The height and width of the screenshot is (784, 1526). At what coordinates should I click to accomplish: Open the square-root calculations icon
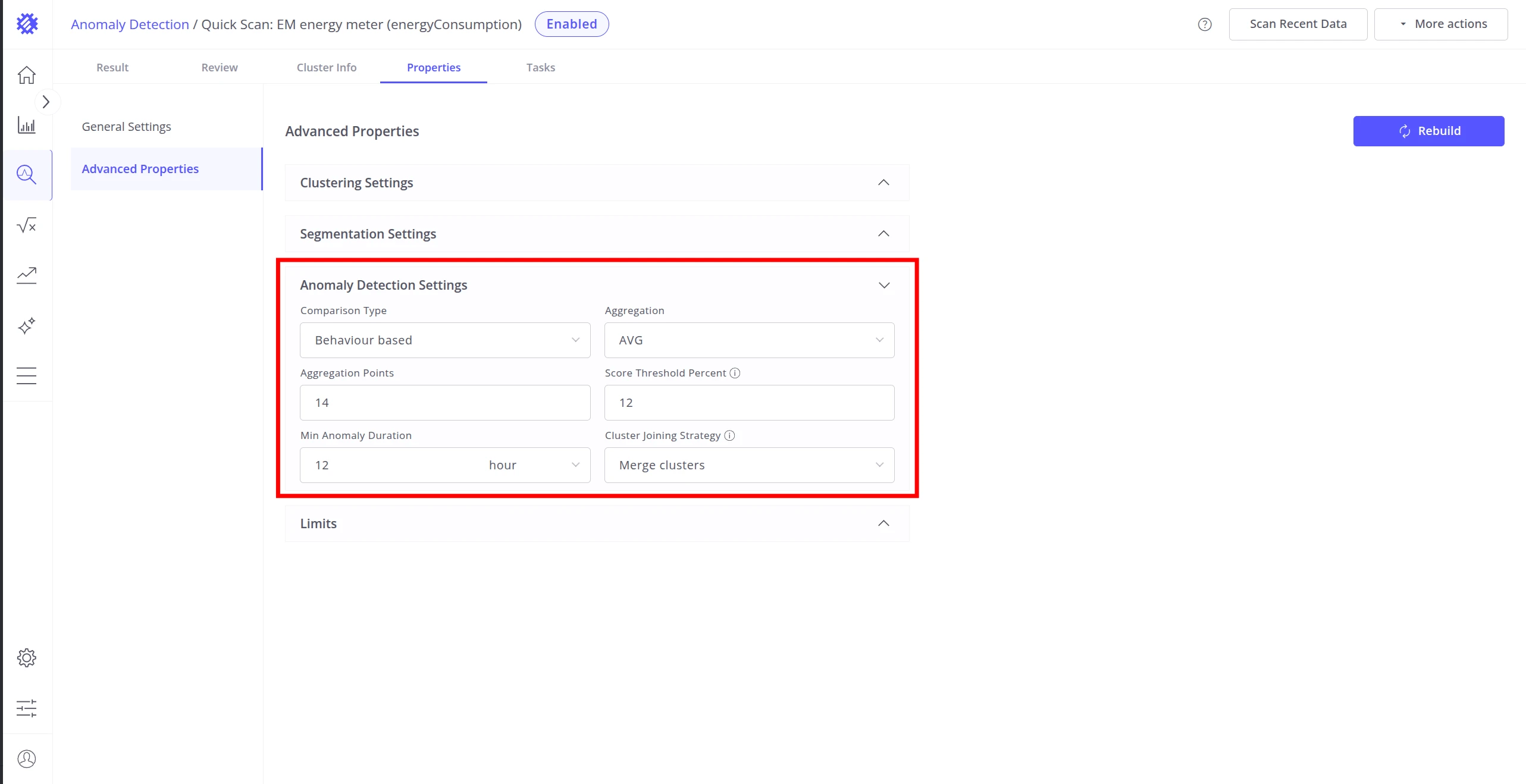point(27,225)
